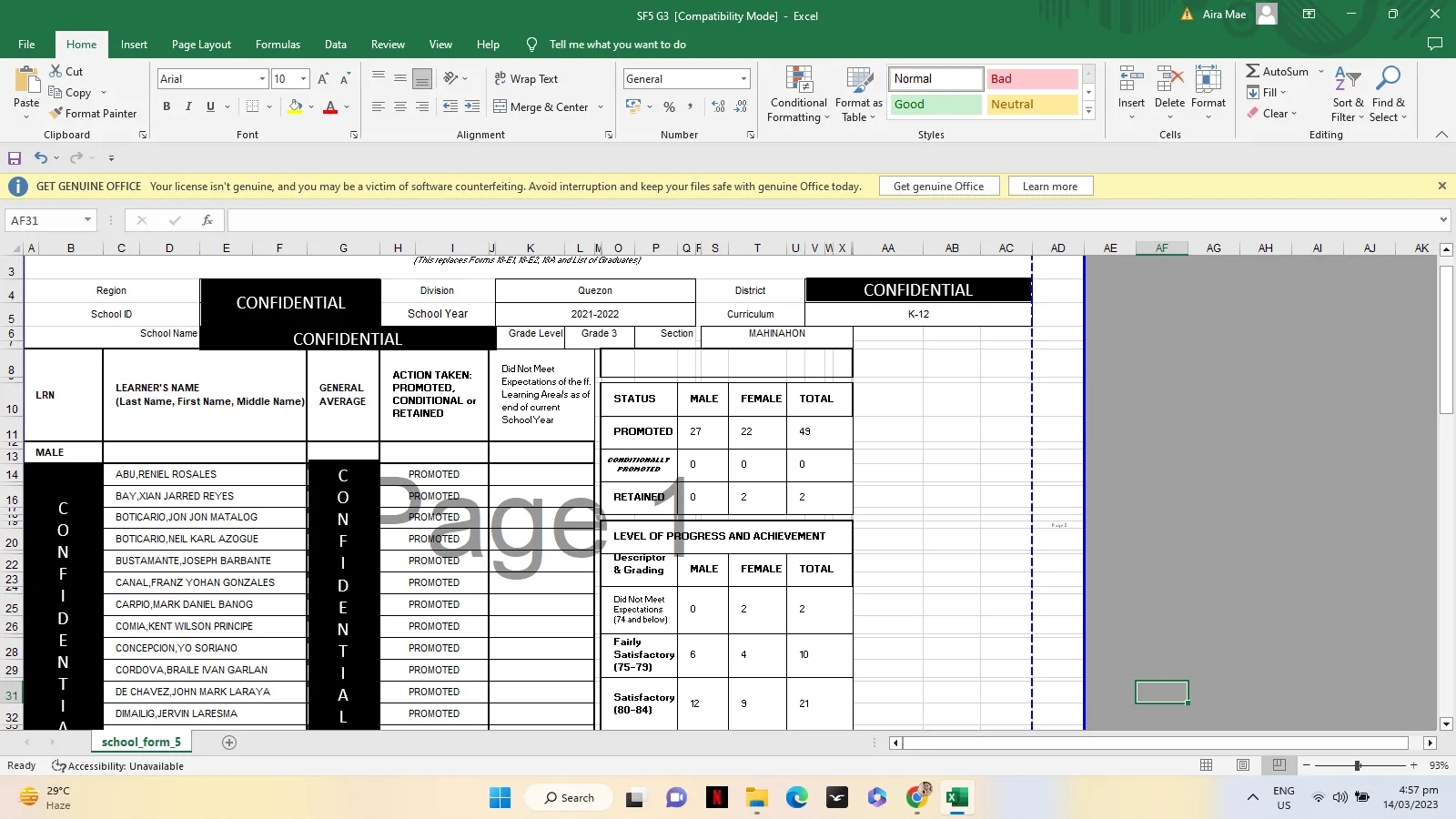Click the Copy icon
Viewport: 1456px width, 819px height.
click(56, 93)
